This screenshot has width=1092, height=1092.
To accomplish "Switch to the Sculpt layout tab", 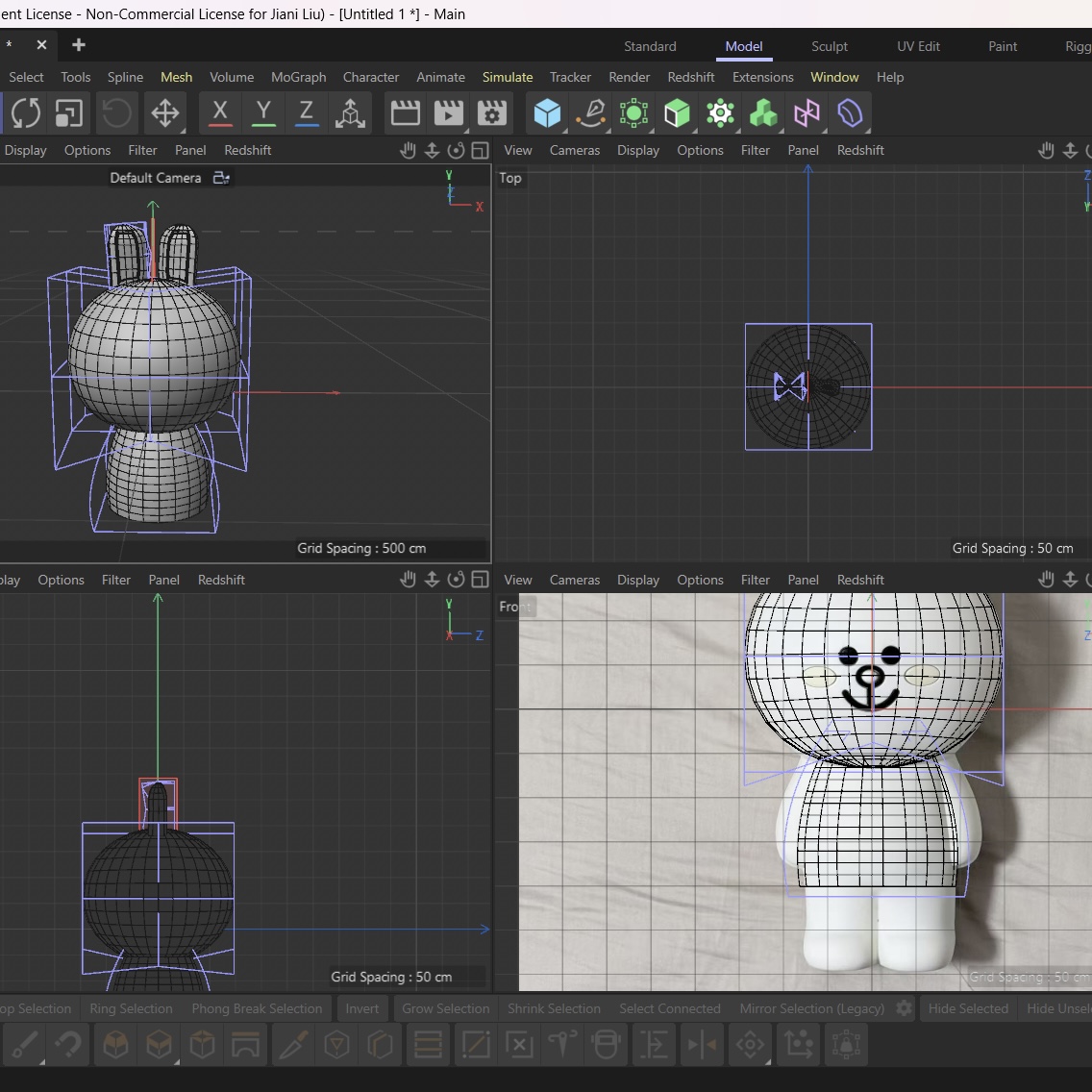I will click(829, 47).
